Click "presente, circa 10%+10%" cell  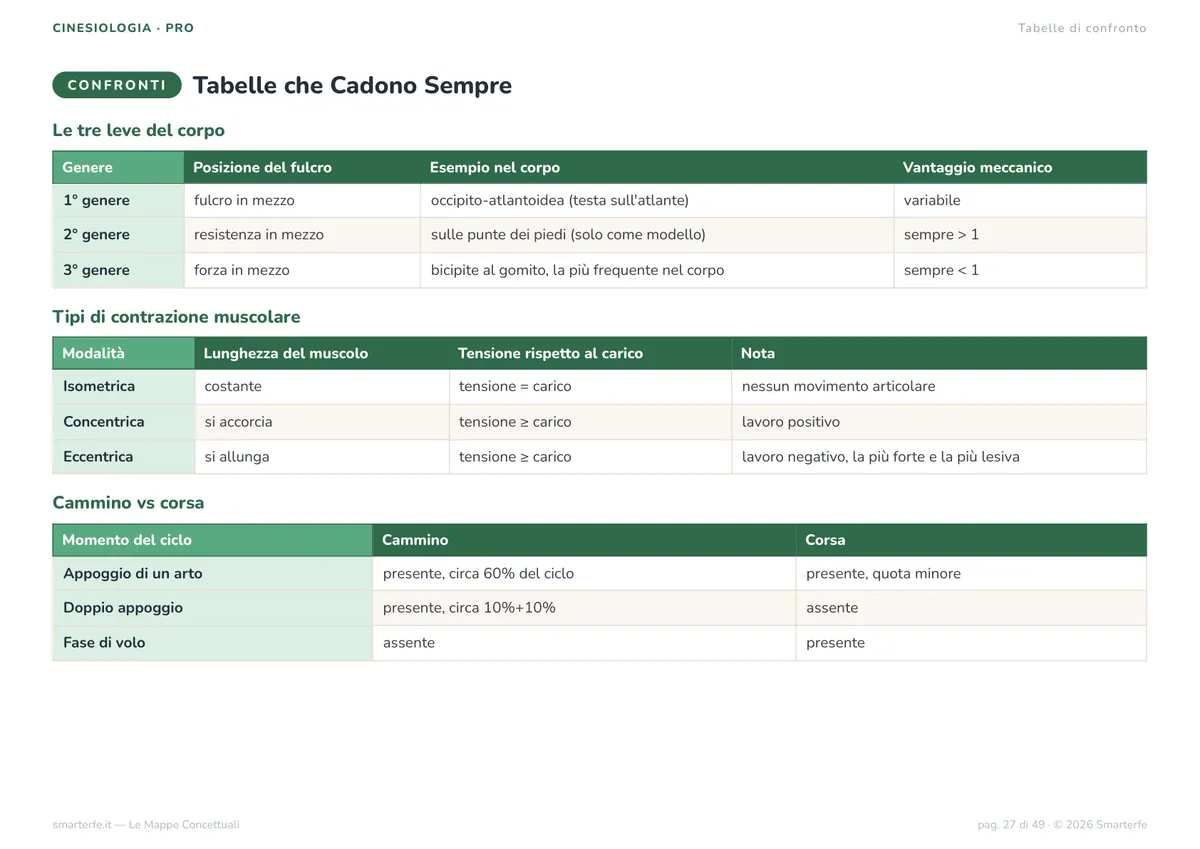[x=584, y=608]
